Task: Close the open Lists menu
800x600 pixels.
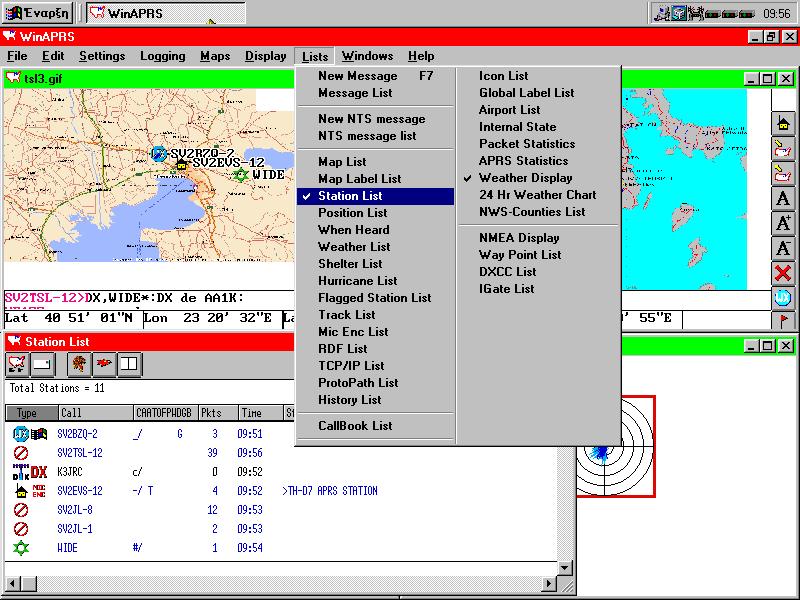Action: click(315, 56)
